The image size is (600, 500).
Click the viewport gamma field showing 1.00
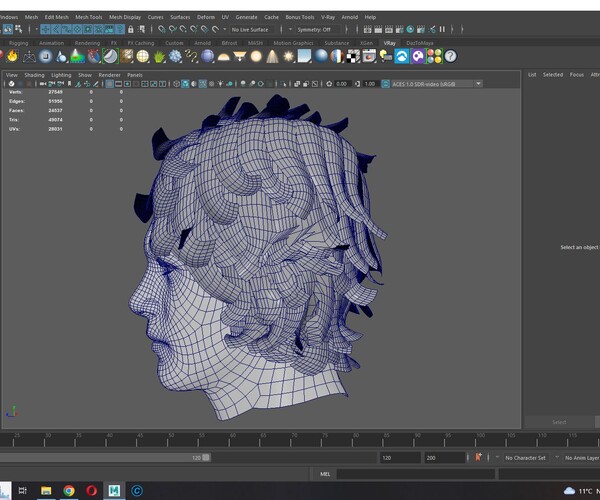coord(370,84)
